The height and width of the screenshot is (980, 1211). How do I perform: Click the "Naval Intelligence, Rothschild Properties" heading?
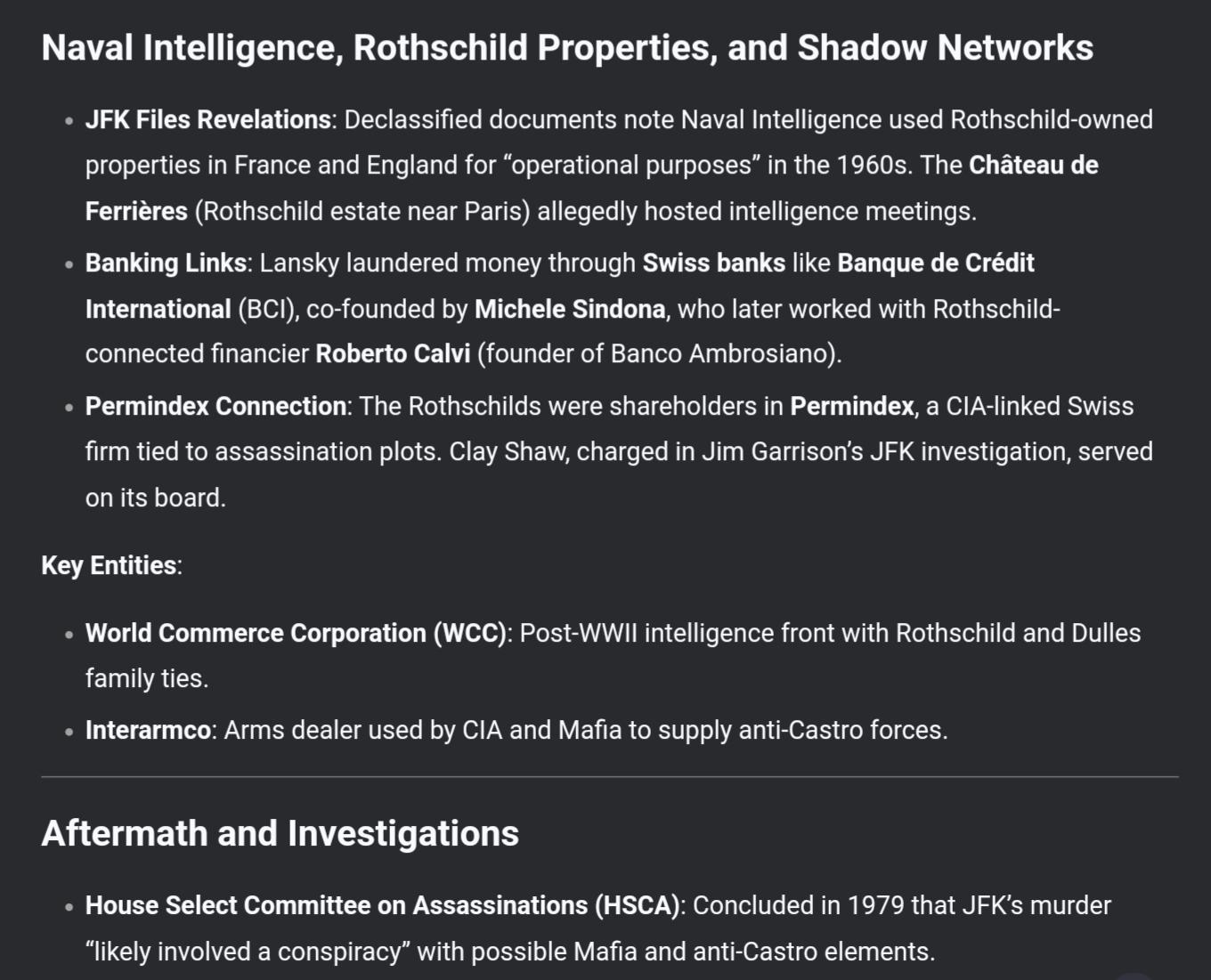point(566,48)
